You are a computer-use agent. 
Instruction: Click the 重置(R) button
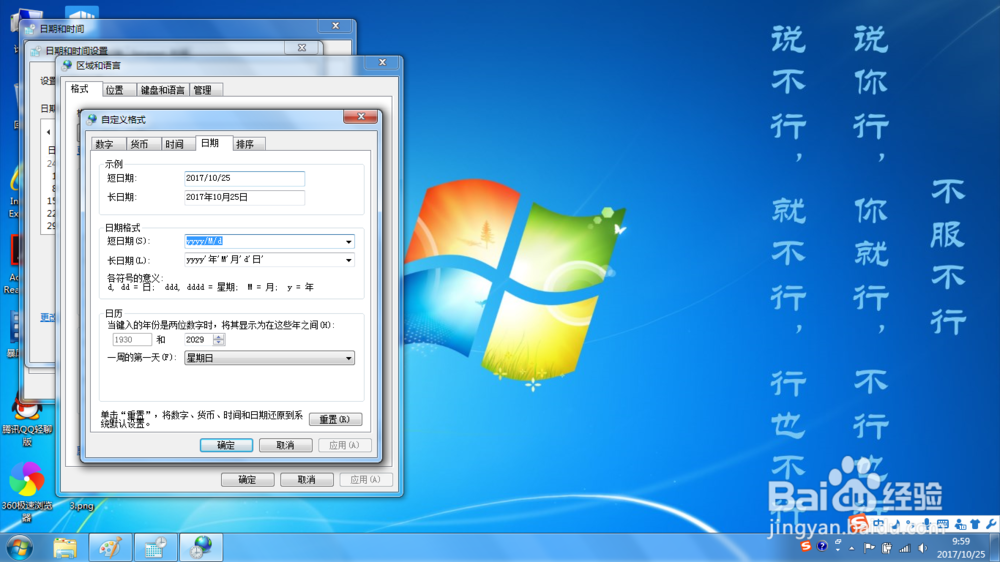[335, 419]
